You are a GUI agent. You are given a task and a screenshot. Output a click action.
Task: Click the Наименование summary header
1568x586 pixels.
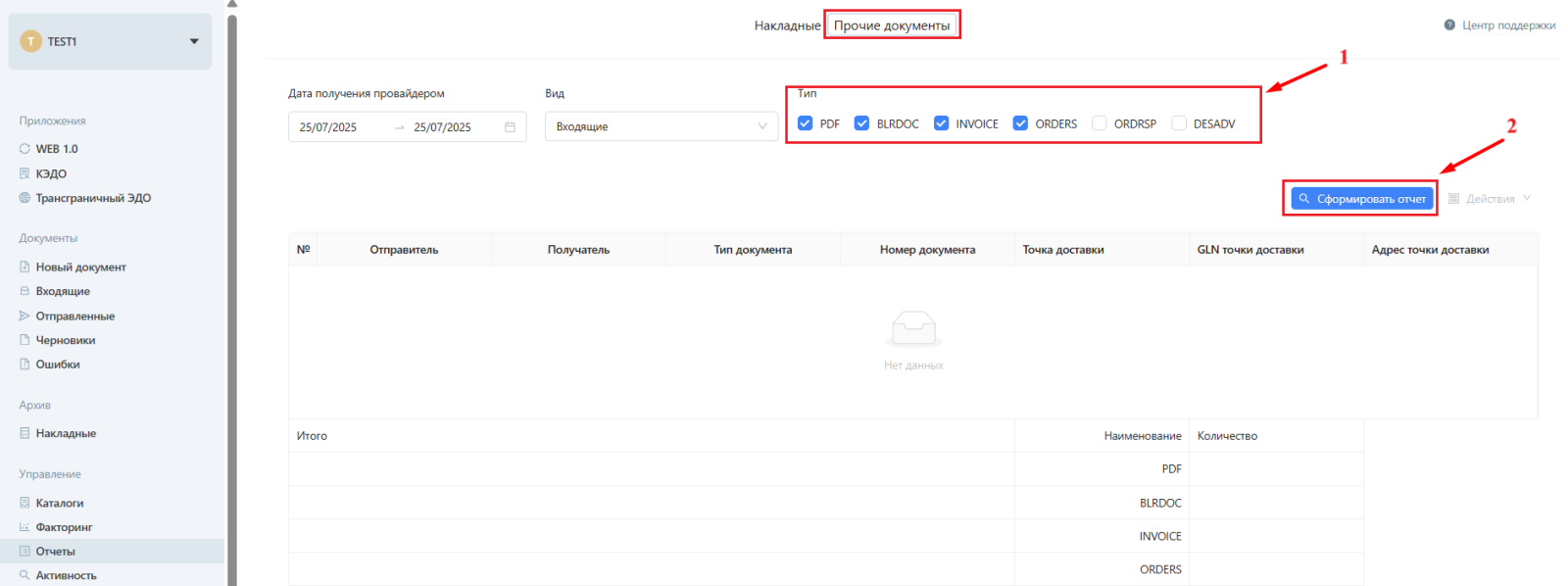coord(1102,436)
